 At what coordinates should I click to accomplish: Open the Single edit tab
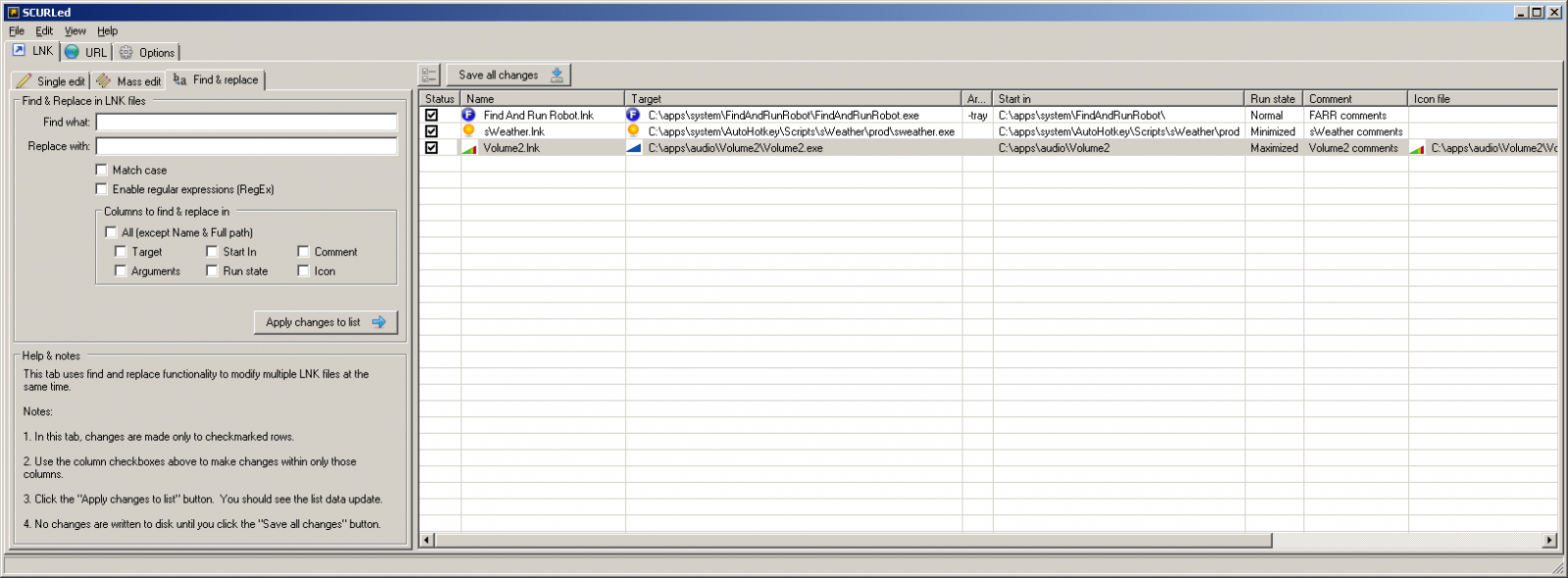(51, 81)
